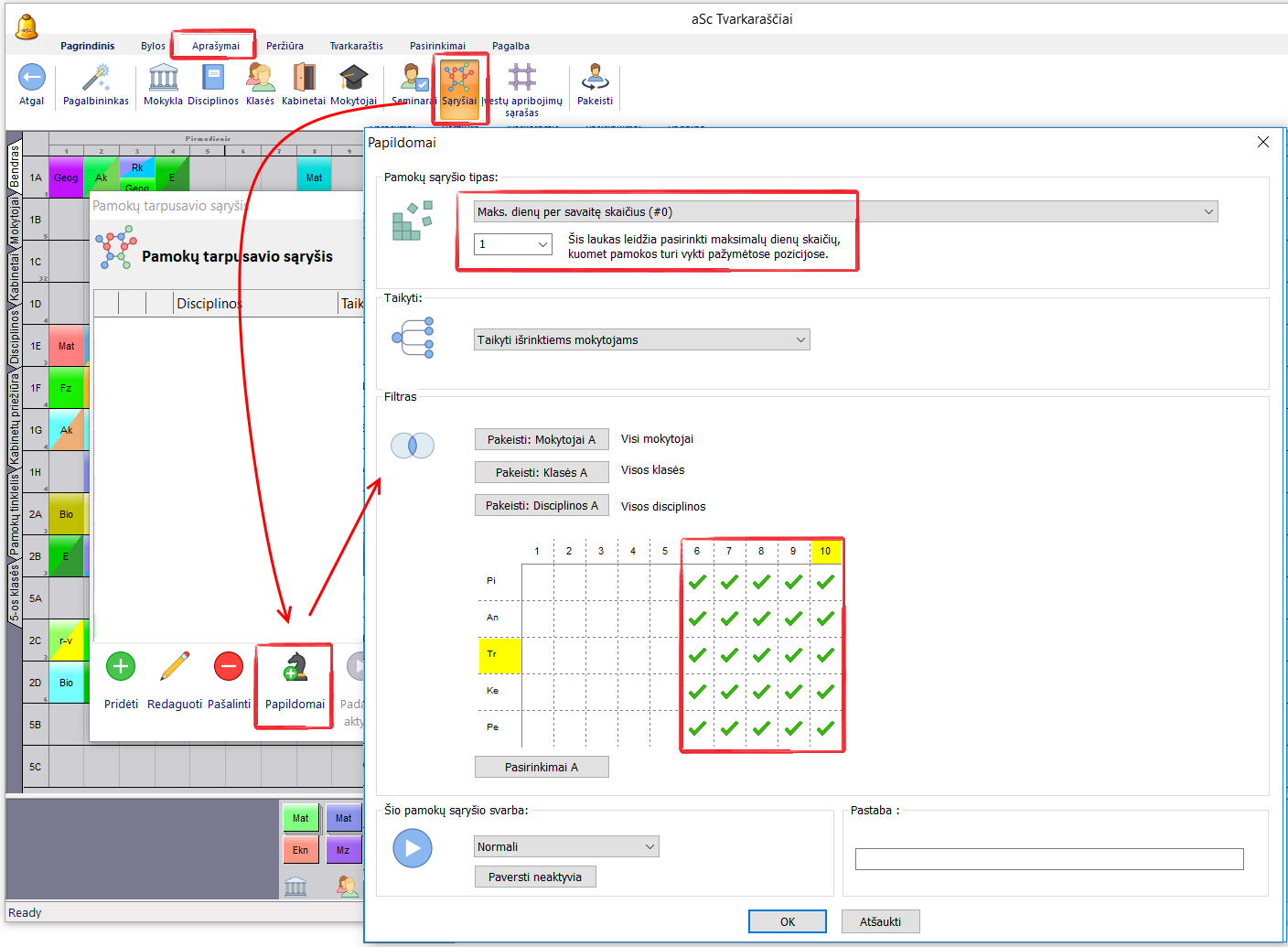Expand the Normali importance dropdown
The image size is (1288, 947).
click(566, 847)
